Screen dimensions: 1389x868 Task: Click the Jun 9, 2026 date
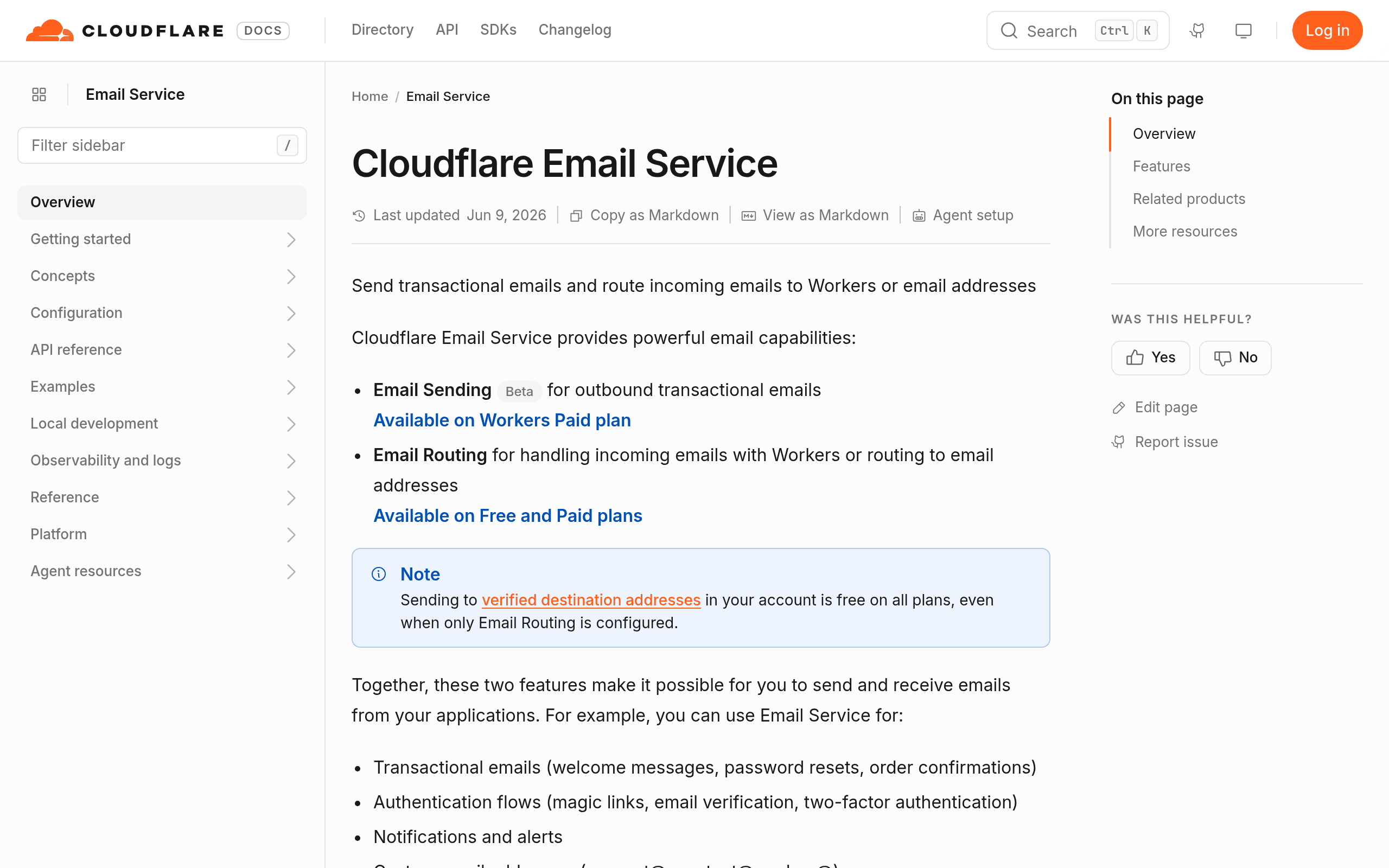coord(506,215)
